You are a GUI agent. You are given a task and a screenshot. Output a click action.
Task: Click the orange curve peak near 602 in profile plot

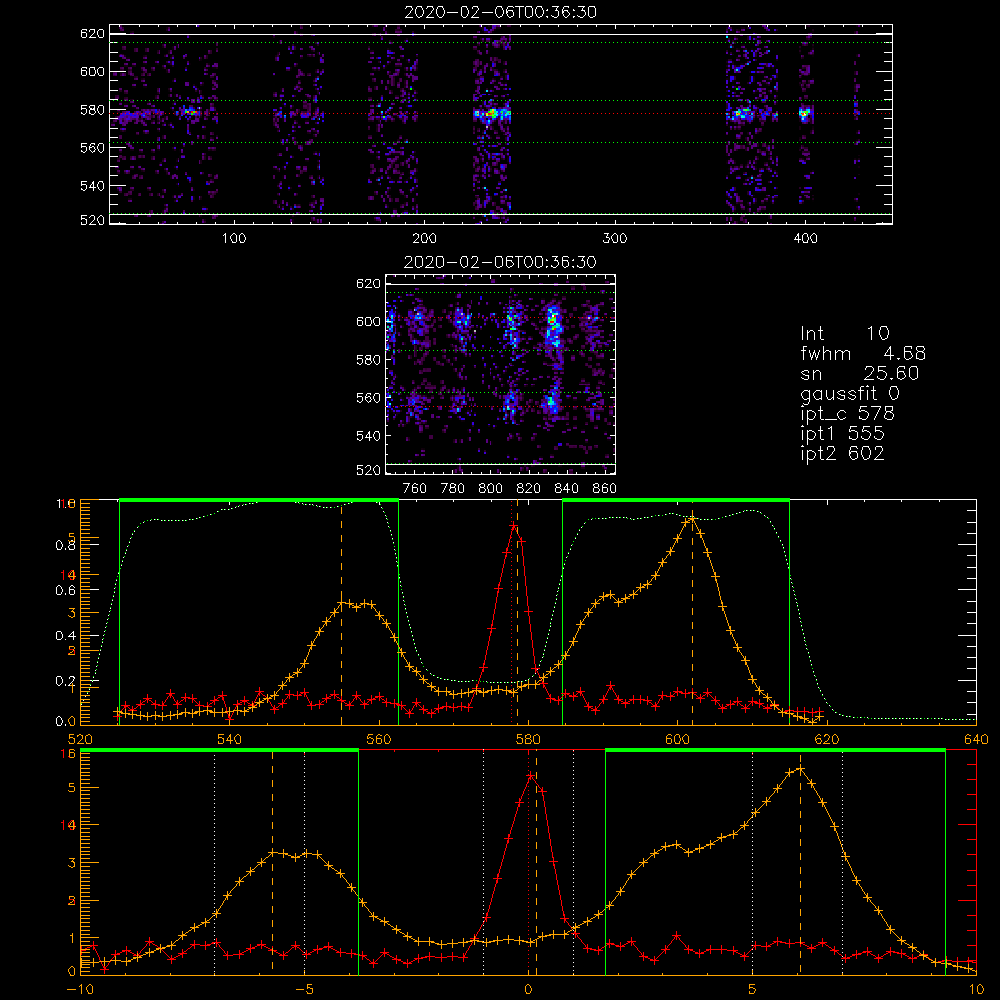pos(693,518)
